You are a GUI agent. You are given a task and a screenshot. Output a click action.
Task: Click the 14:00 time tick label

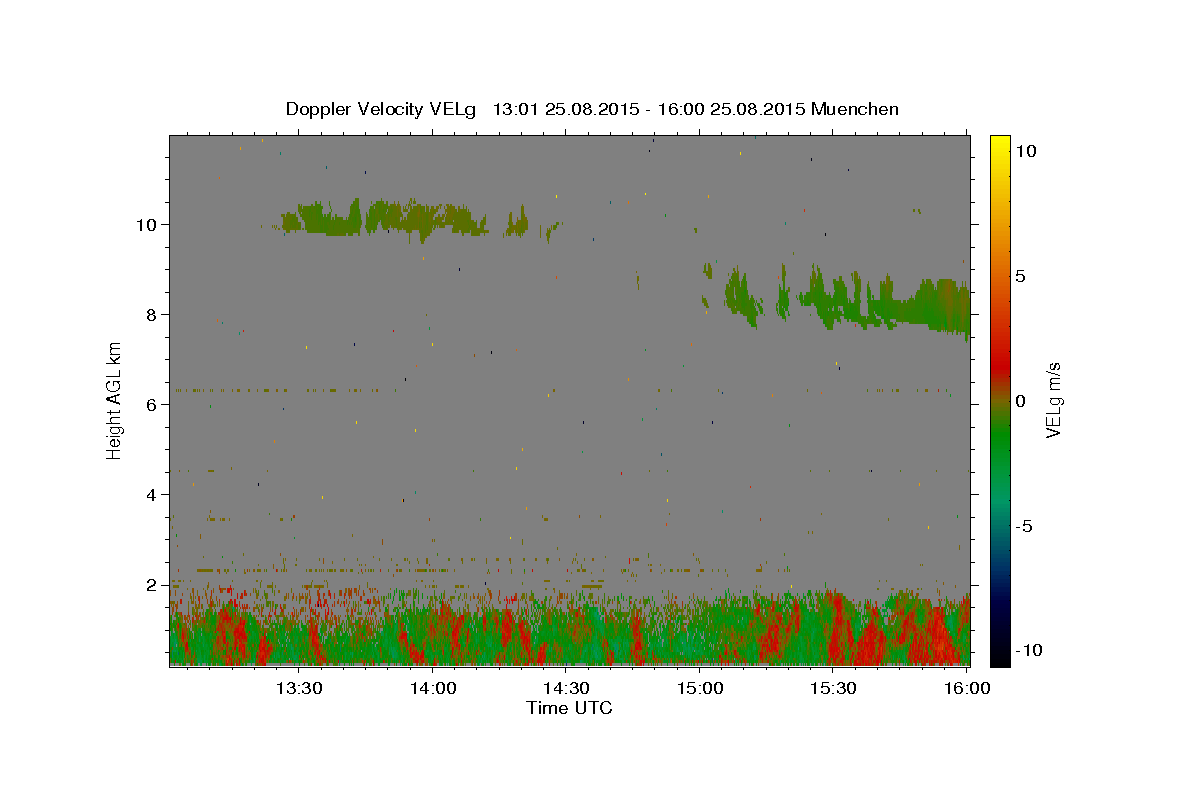(433, 688)
